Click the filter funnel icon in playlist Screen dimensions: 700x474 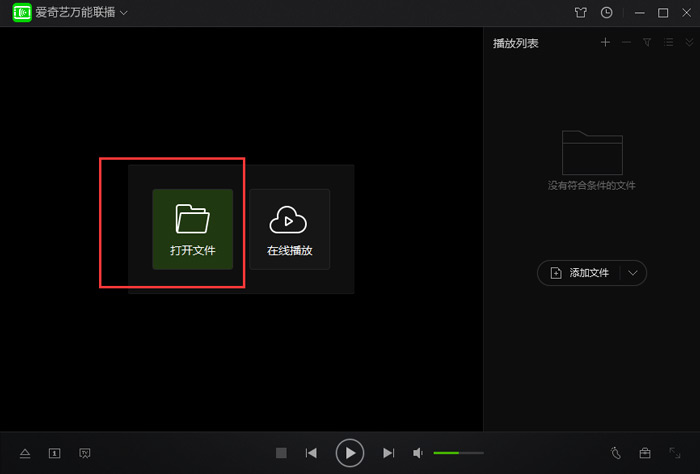tap(647, 42)
